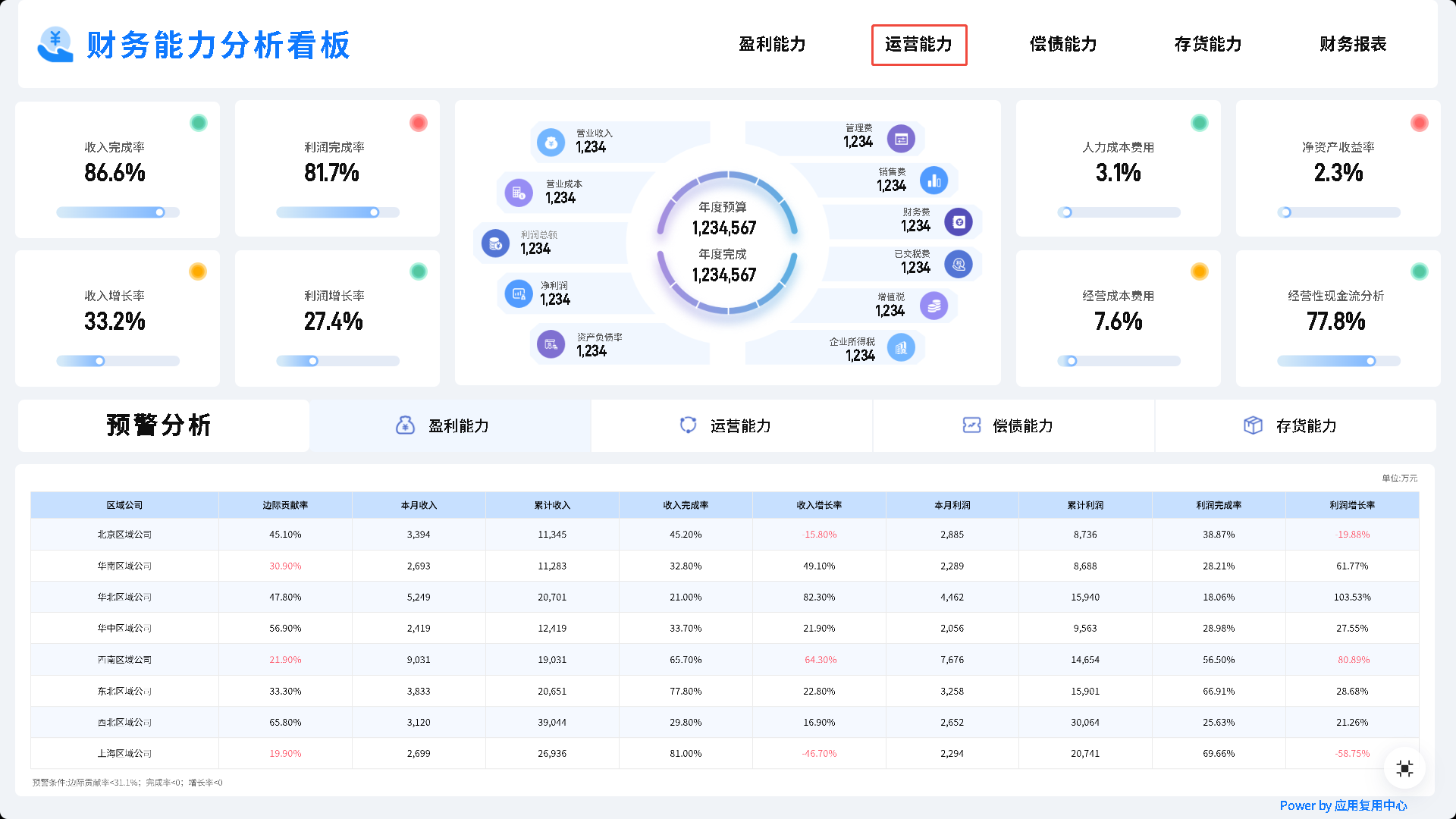Click the Power by 应用复用中心 link

tap(1343, 805)
